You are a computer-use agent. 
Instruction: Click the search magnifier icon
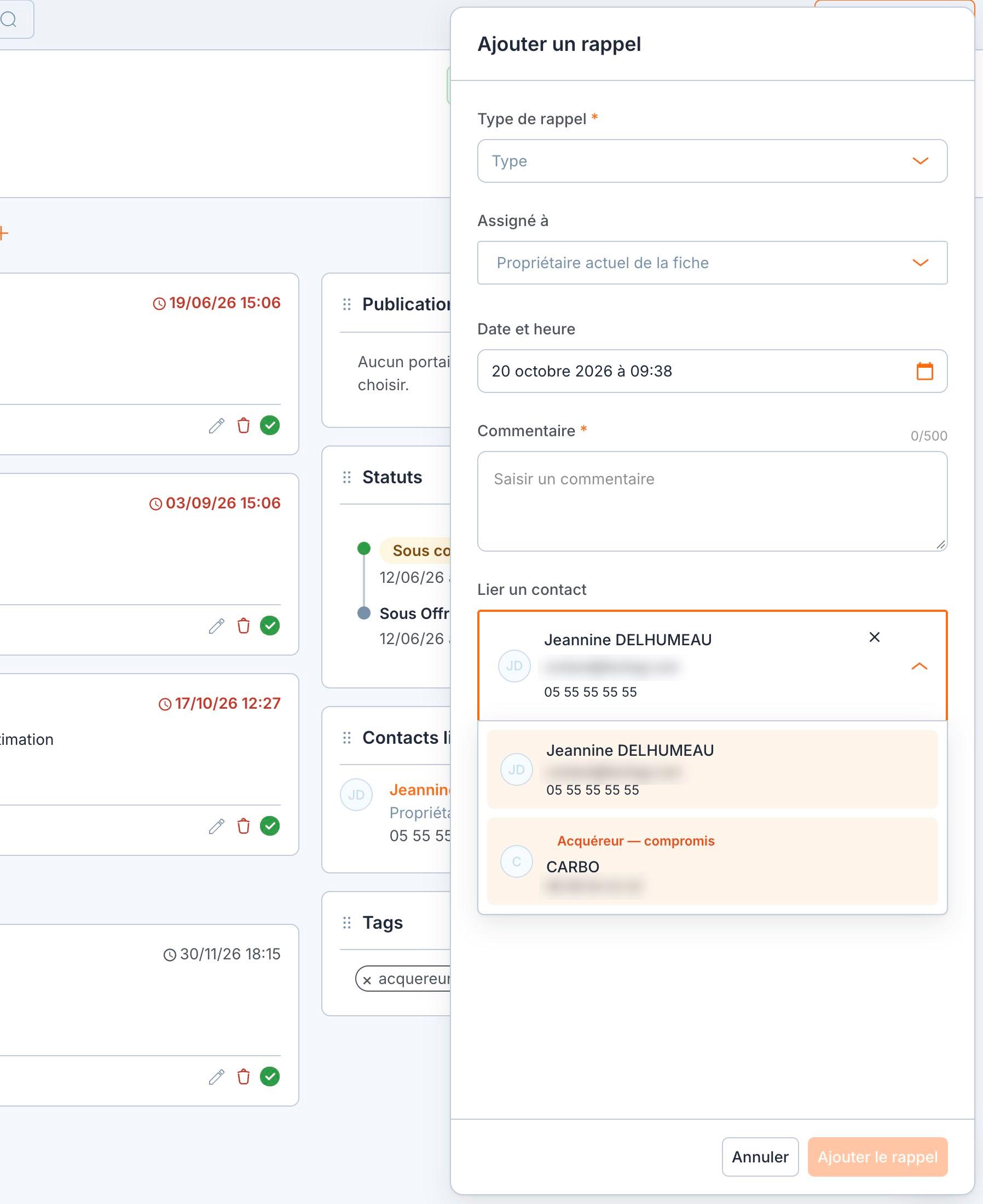point(9,20)
